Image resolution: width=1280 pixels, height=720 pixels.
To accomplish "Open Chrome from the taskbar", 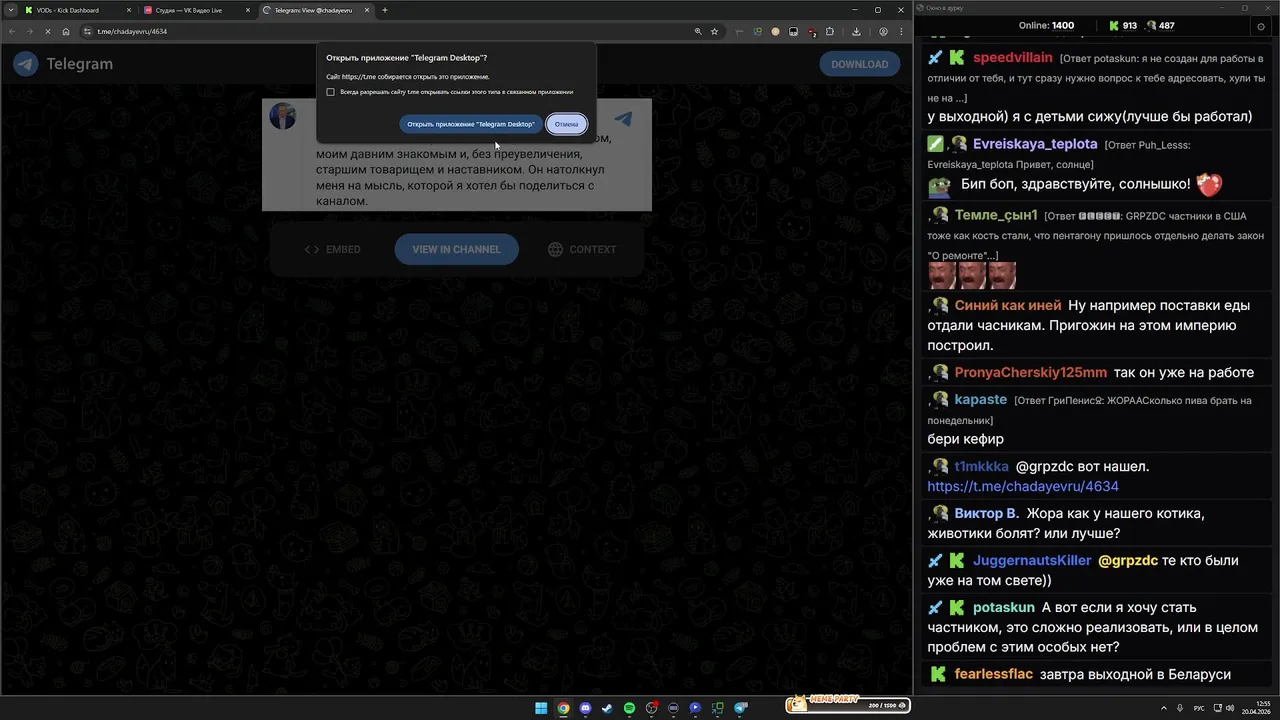I will pos(563,708).
